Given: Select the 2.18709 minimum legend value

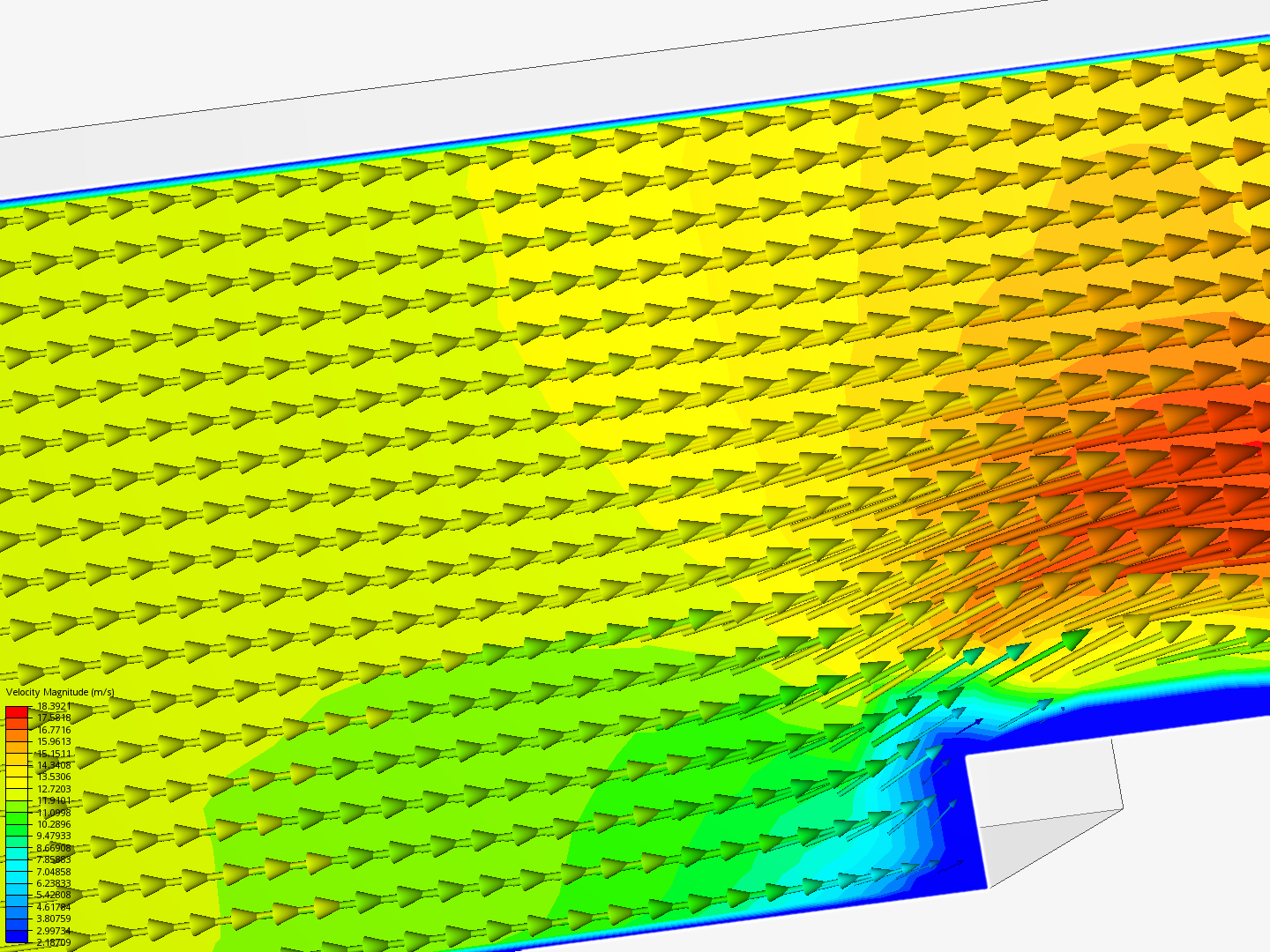Looking at the screenshot, I should 54,942.
